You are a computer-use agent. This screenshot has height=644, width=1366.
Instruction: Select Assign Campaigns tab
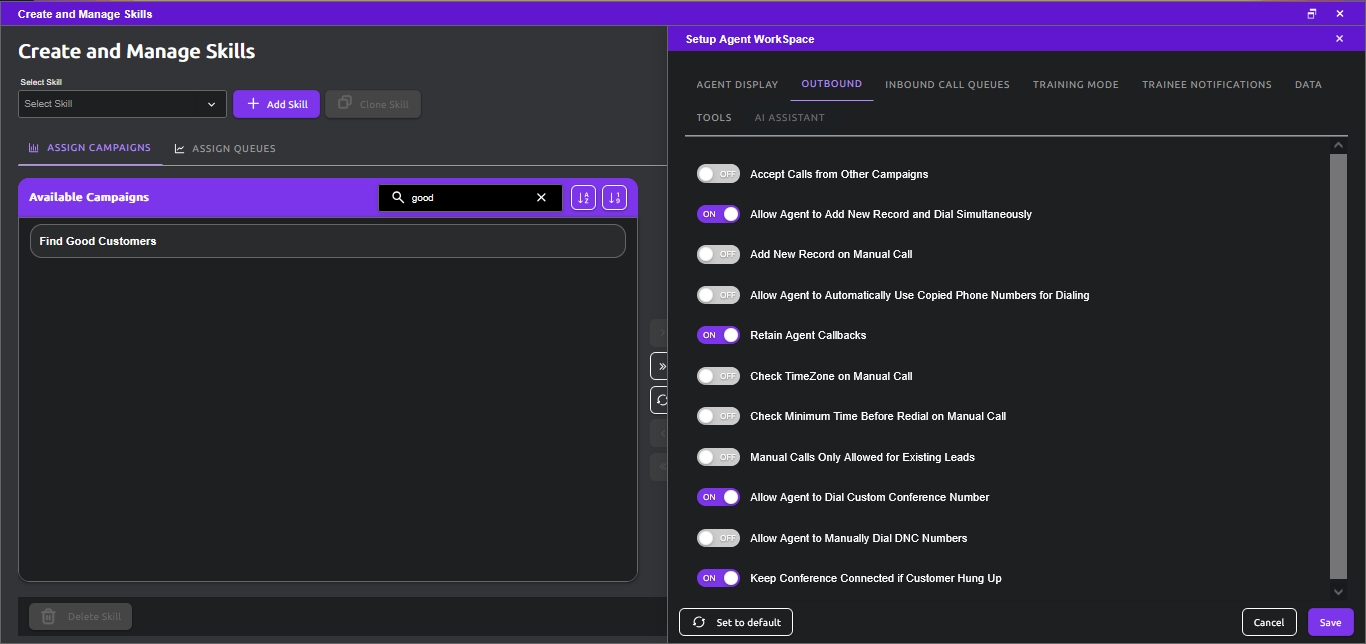click(90, 148)
